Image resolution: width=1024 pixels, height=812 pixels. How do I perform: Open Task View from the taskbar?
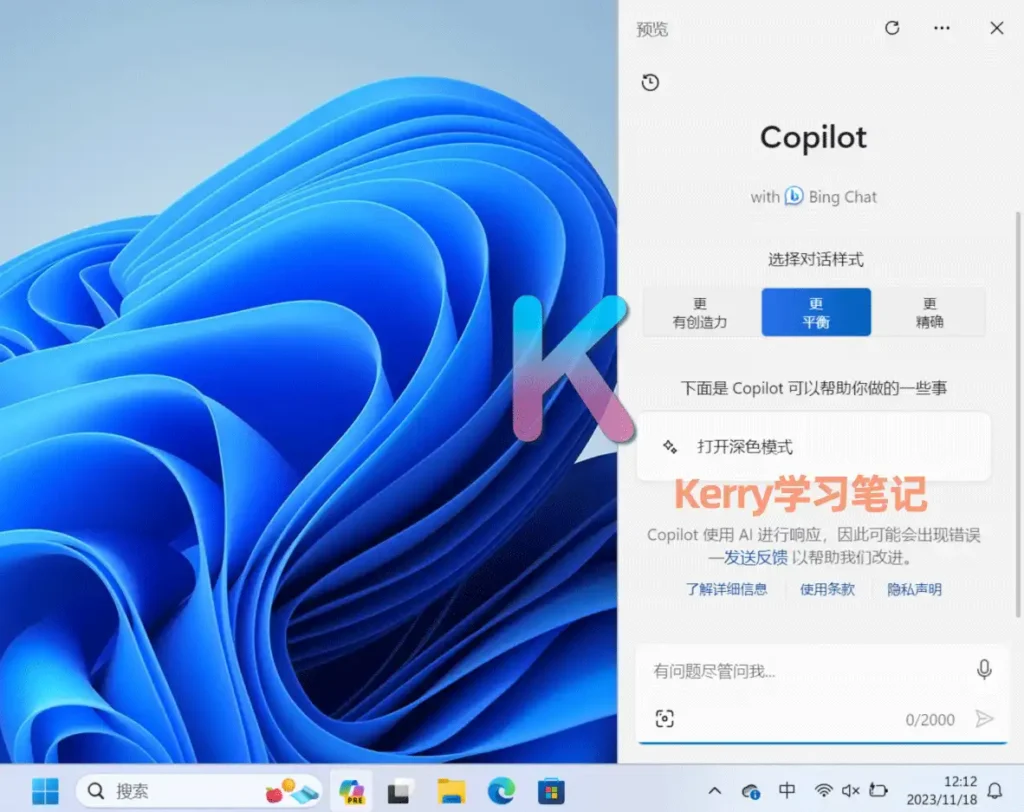400,791
